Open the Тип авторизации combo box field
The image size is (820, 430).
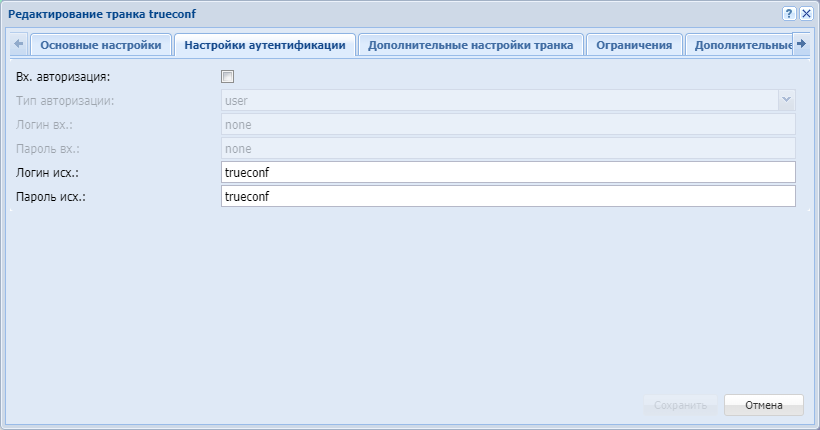[x=499, y=100]
